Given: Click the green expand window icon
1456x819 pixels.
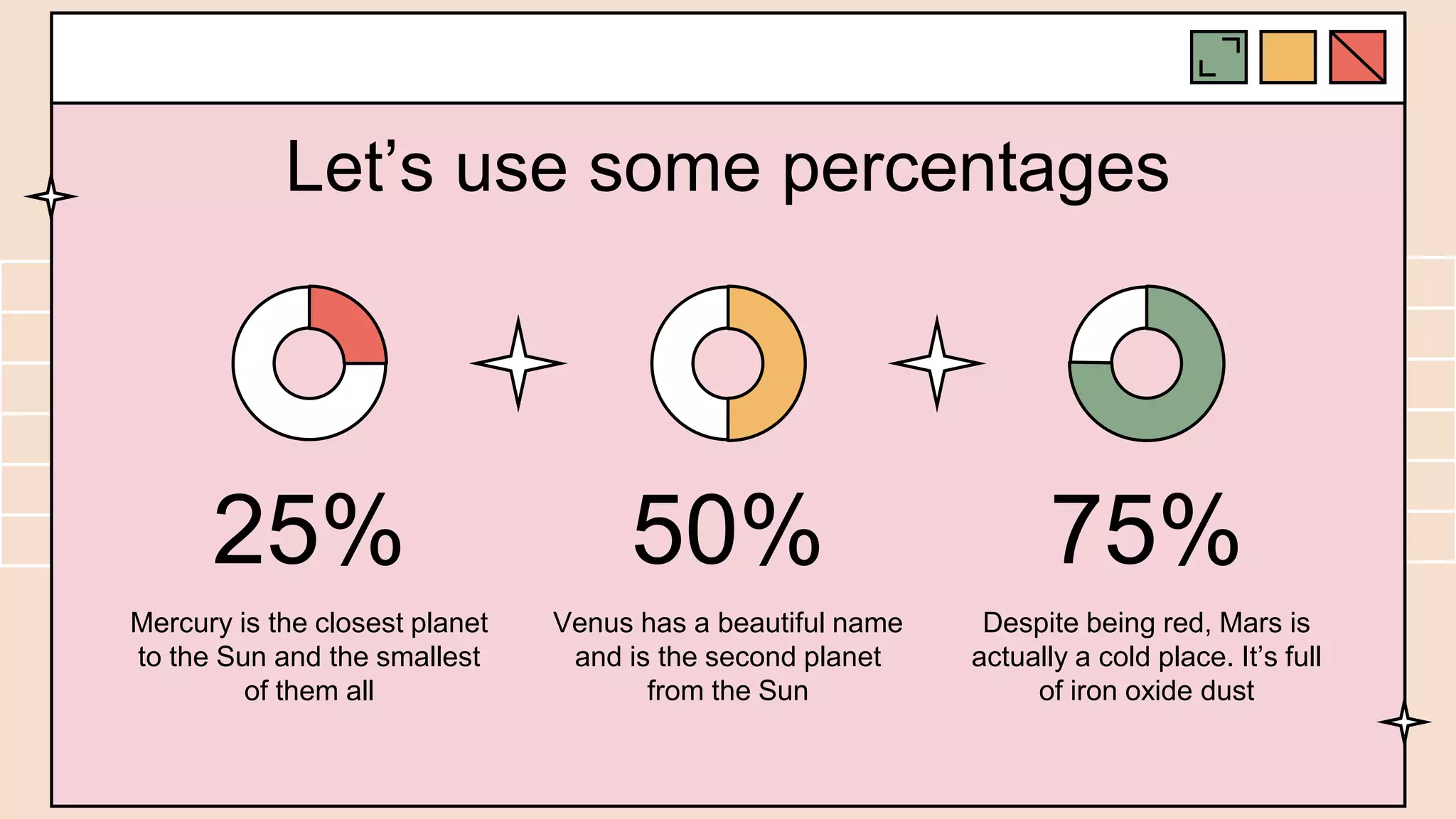Looking at the screenshot, I should [1219, 57].
